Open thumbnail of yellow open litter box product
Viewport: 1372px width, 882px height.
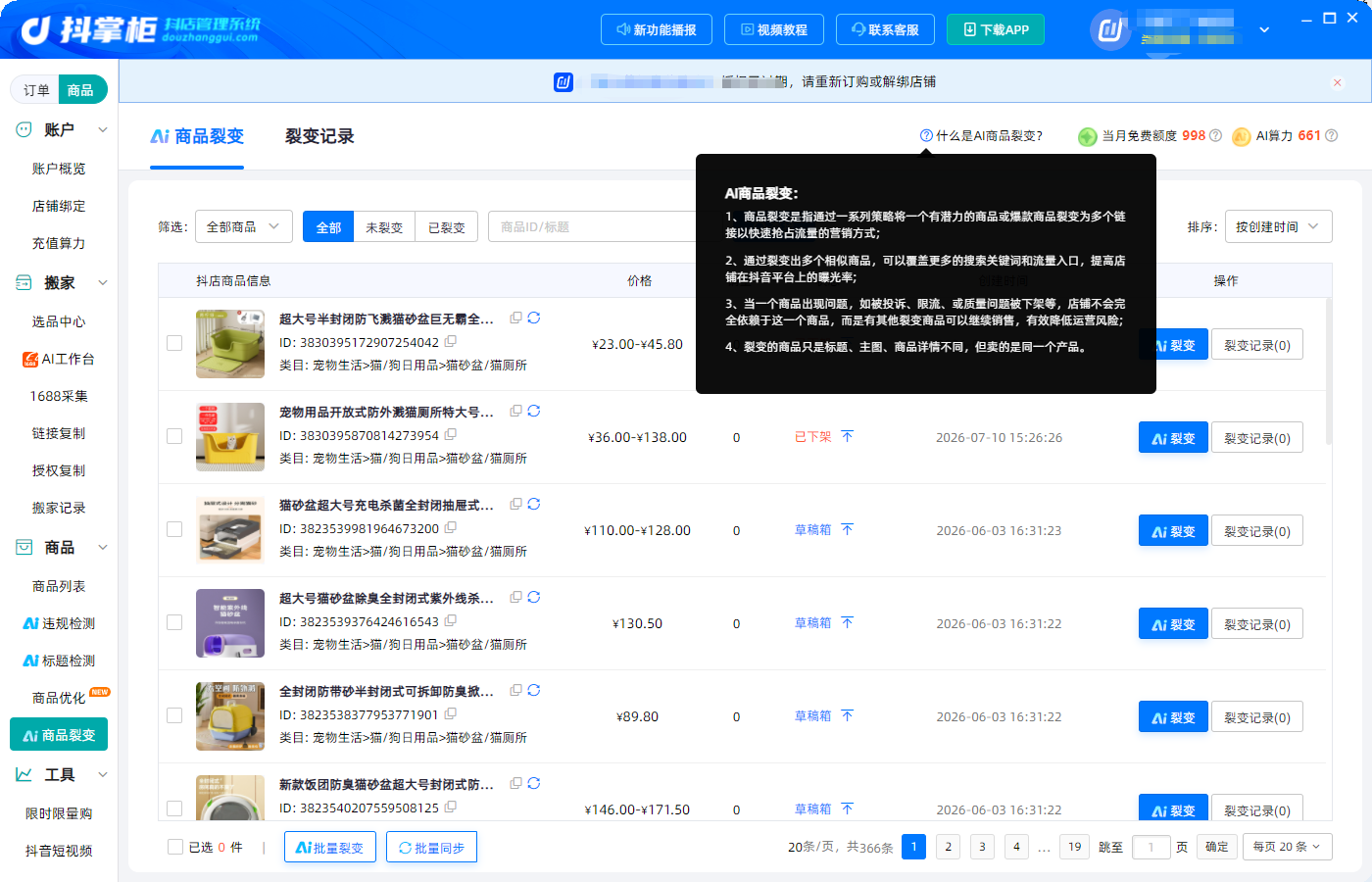tap(230, 437)
